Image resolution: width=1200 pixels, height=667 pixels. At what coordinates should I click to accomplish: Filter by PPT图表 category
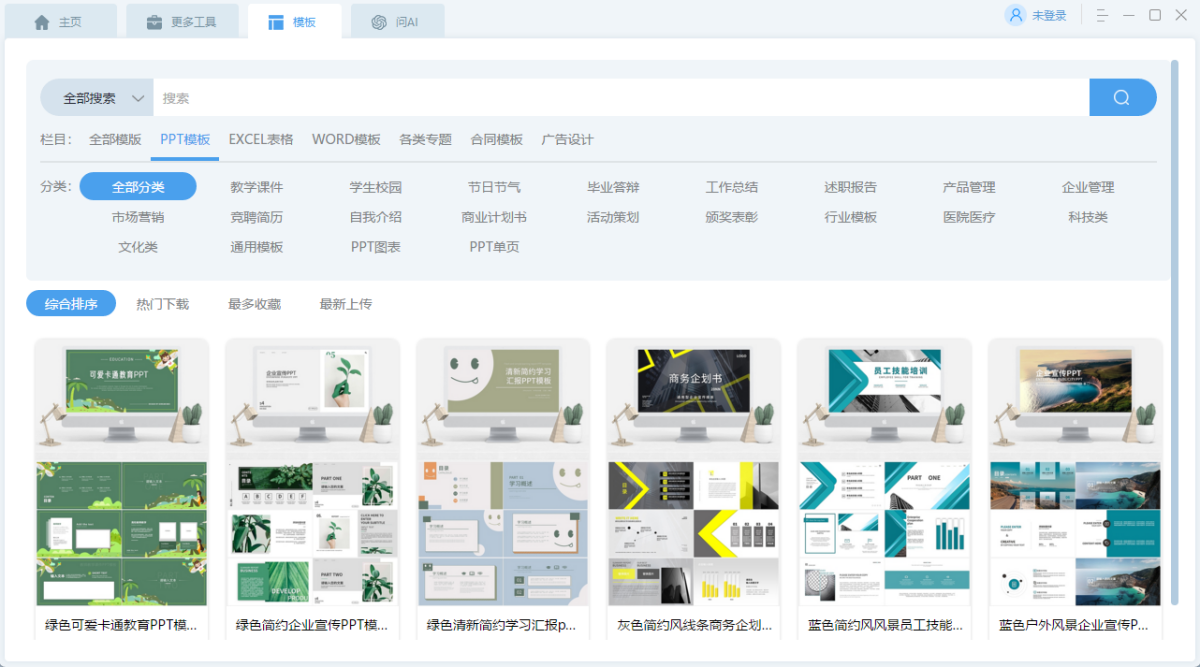click(376, 247)
